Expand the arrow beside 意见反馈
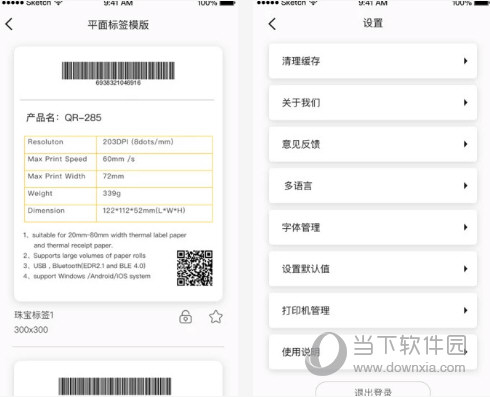 pos(465,144)
